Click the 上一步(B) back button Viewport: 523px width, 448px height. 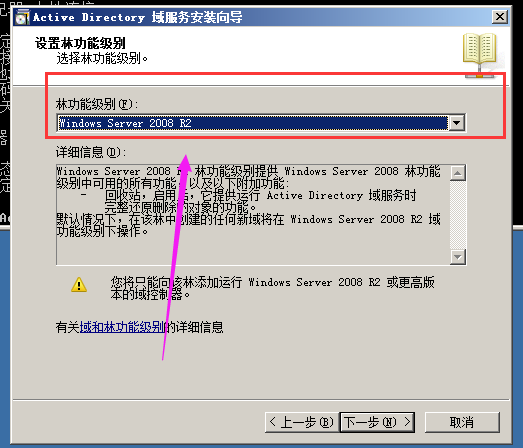tap(302, 422)
